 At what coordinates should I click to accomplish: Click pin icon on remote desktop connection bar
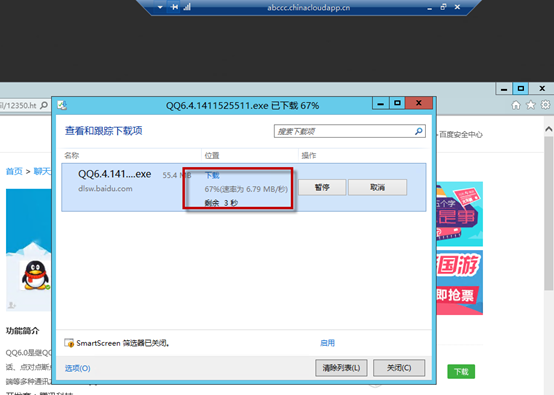[174, 7]
